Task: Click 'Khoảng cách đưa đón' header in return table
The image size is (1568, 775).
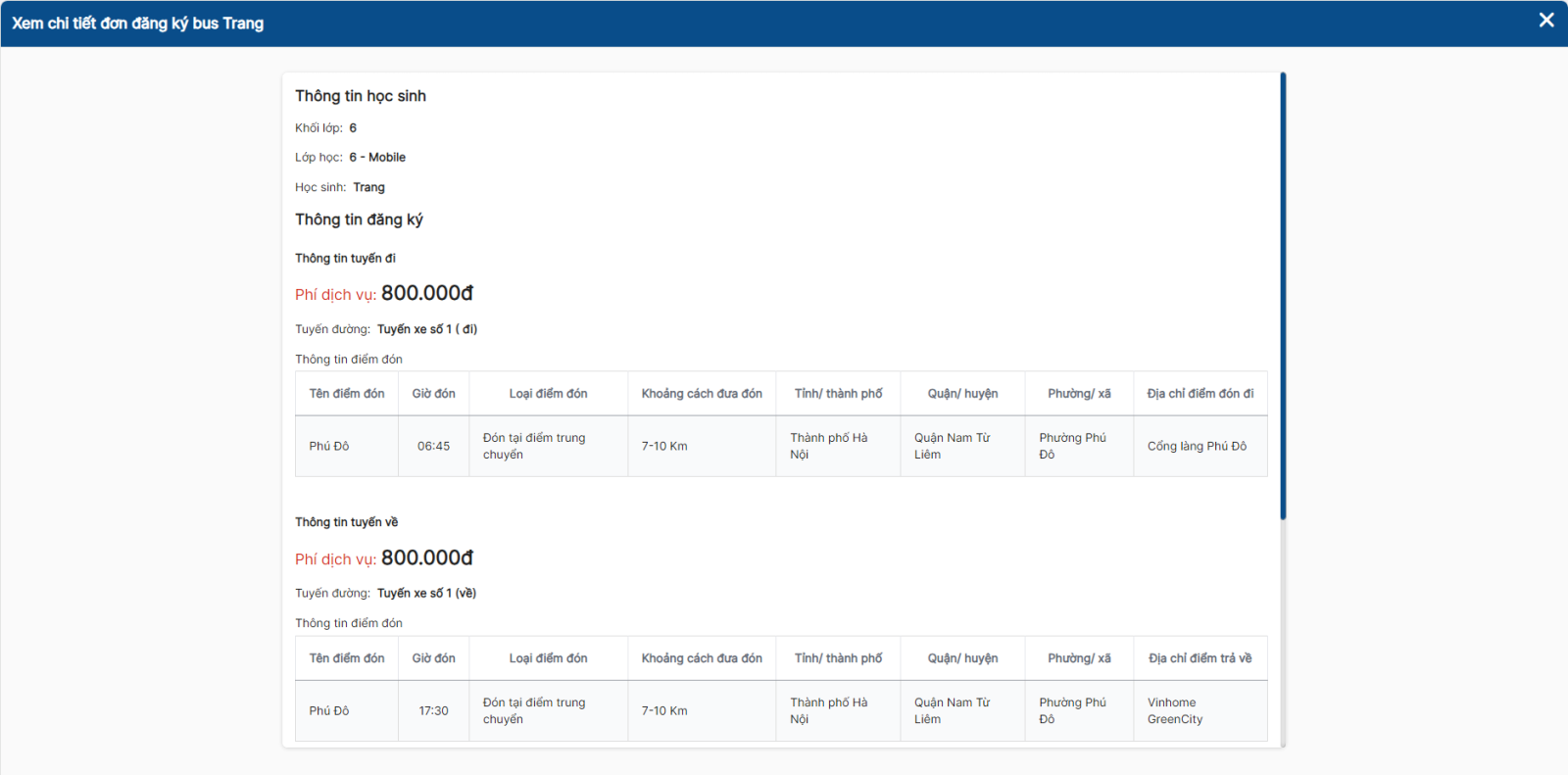Action: pyautogui.click(x=702, y=658)
